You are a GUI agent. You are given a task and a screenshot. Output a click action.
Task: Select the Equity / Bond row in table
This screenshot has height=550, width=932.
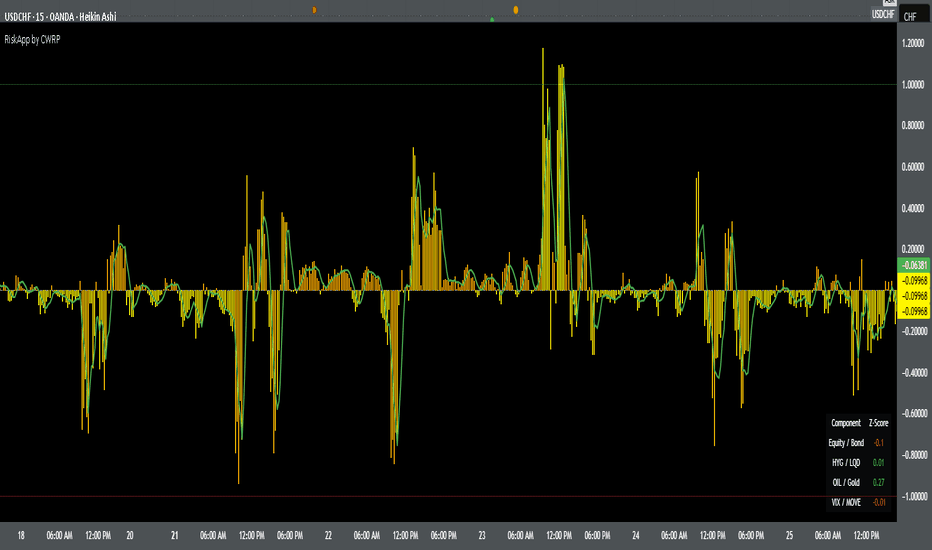coord(858,442)
